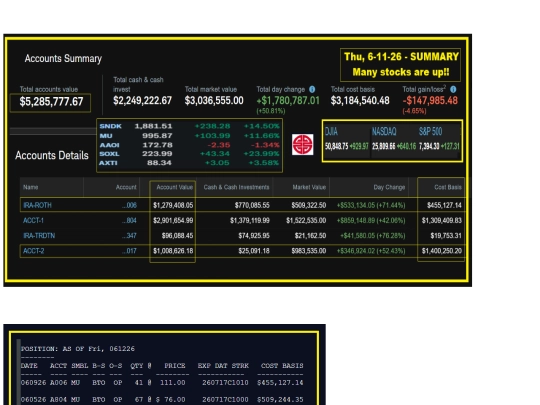
Task: Click the Accounts Details heading
Action: pyautogui.click(x=52, y=155)
